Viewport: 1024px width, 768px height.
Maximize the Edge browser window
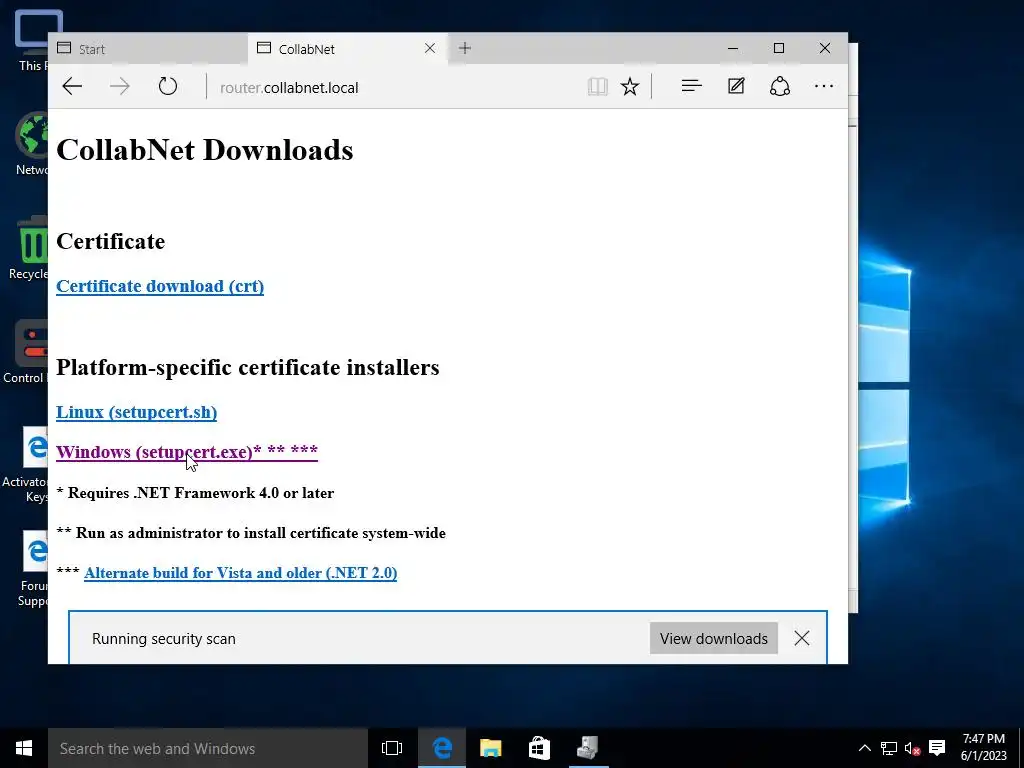(778, 48)
